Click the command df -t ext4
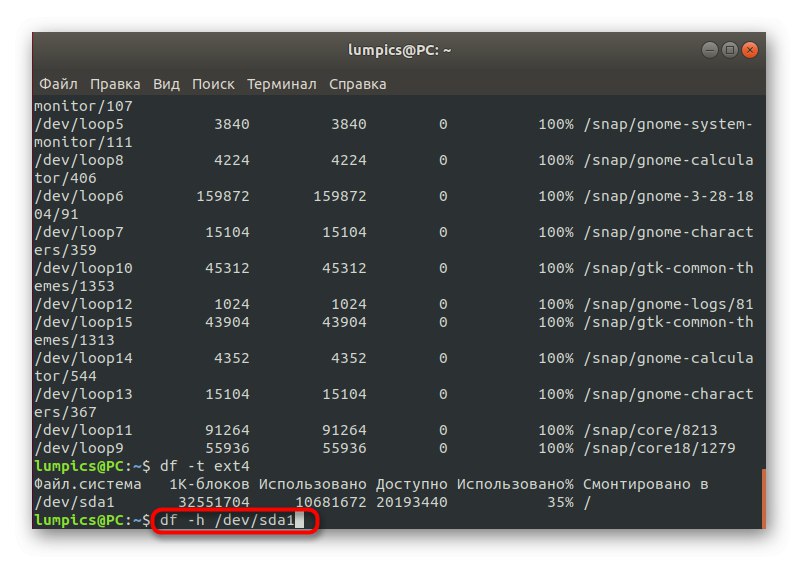This screenshot has height=561, width=798. [205, 466]
